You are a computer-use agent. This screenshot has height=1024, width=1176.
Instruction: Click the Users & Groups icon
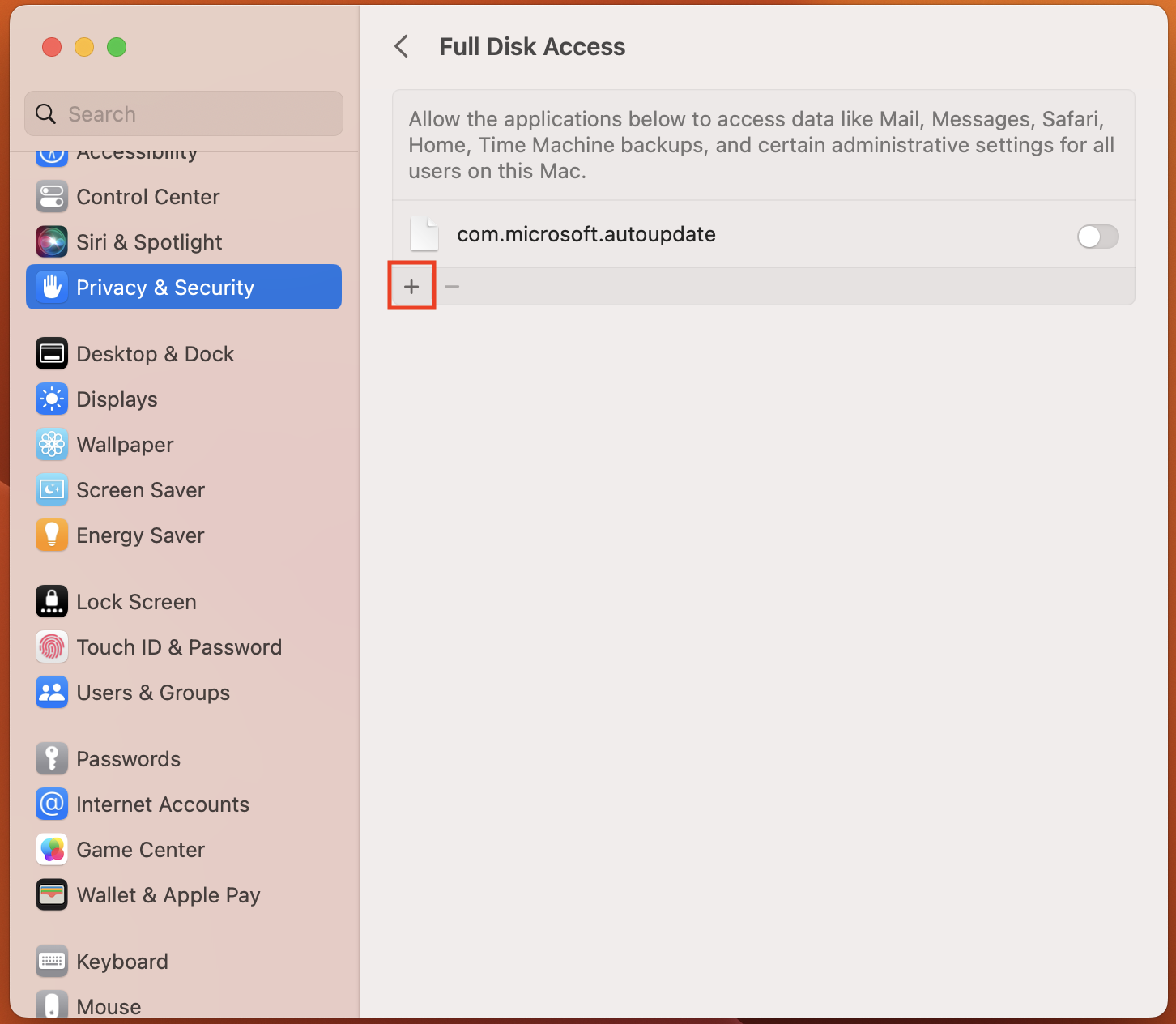tap(52, 693)
